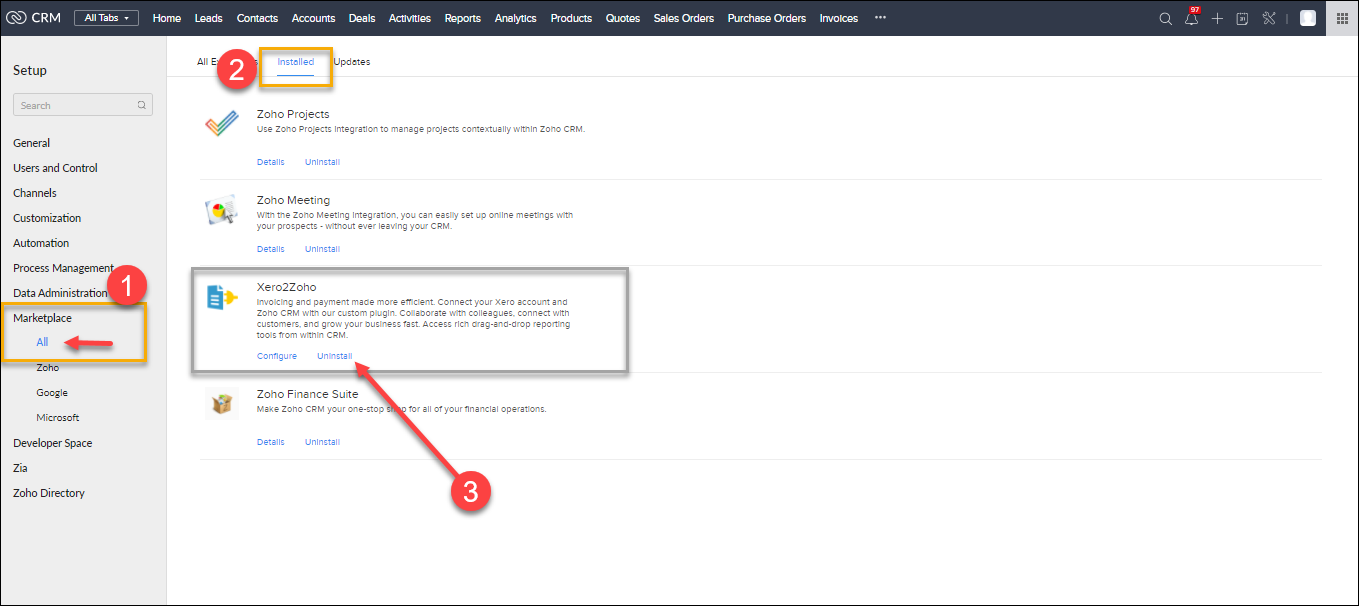This screenshot has height=606, width=1359.
Task: Click search icon in Setup search box
Action: click(142, 105)
